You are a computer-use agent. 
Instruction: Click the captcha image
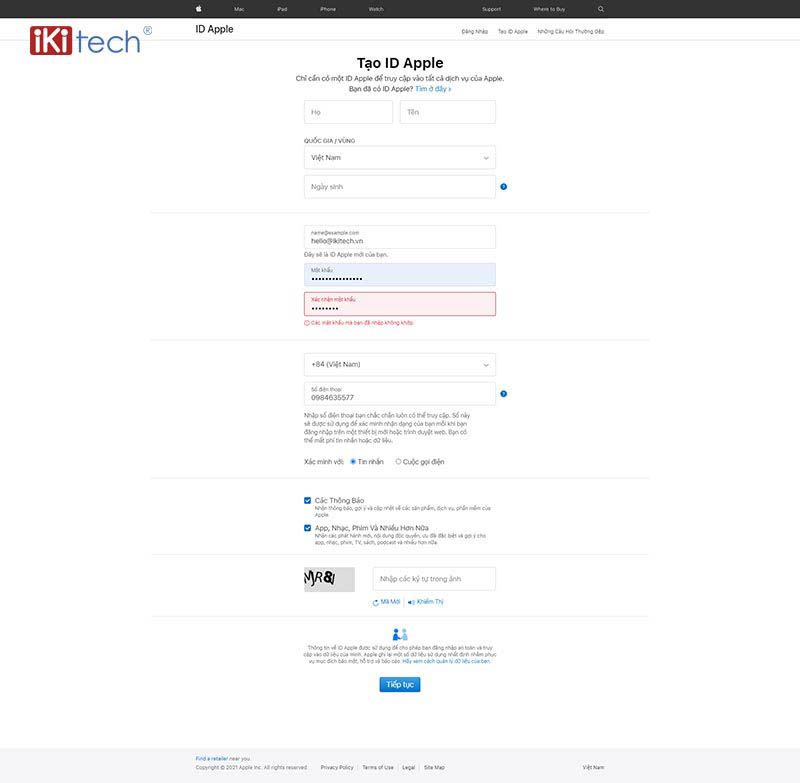click(x=329, y=579)
